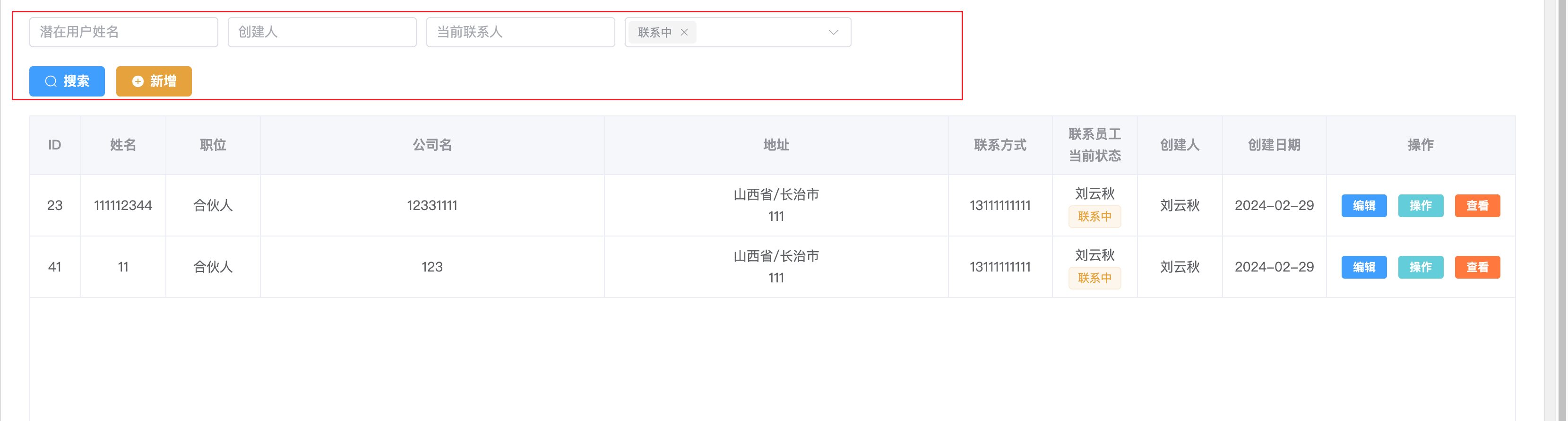The height and width of the screenshot is (421, 1568).
Task: Click the plus icon in 新增 button
Action: 138,81
